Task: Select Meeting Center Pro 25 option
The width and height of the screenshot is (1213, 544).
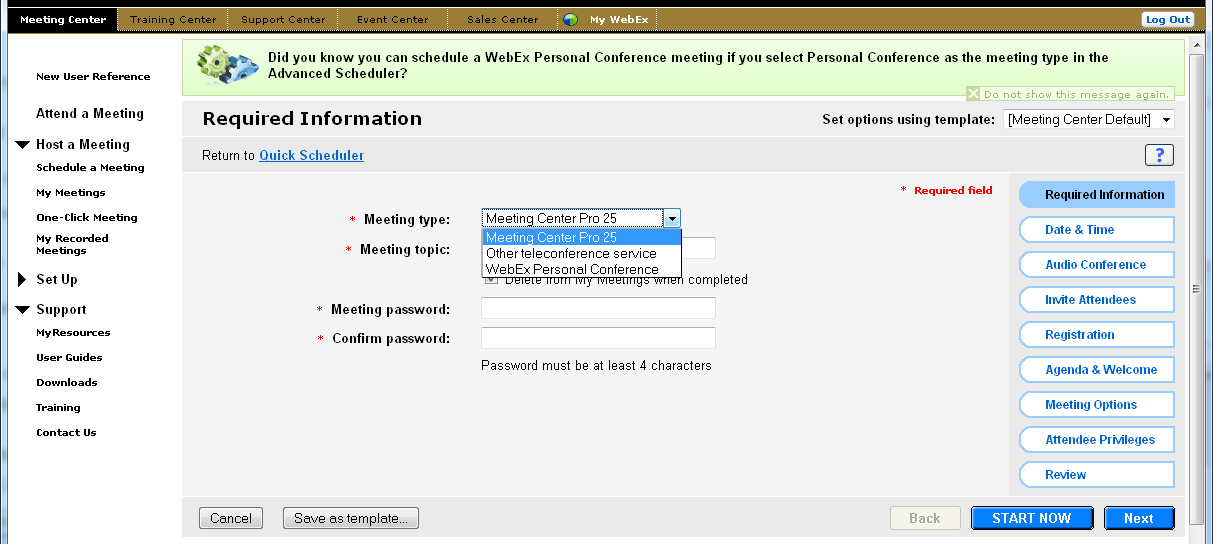Action: pos(581,237)
